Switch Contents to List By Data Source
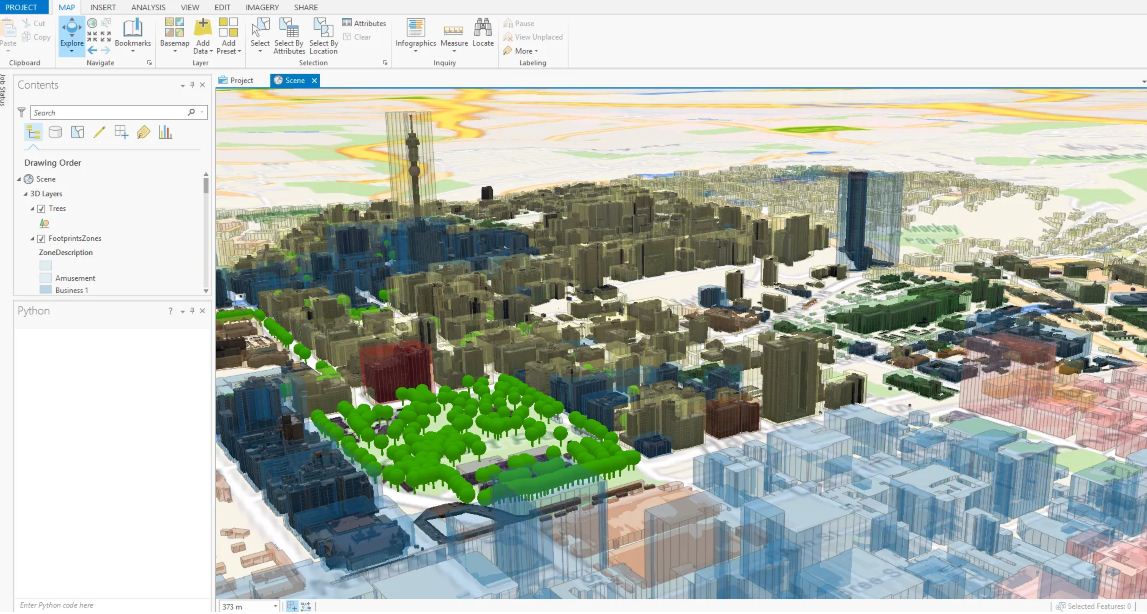 55,132
